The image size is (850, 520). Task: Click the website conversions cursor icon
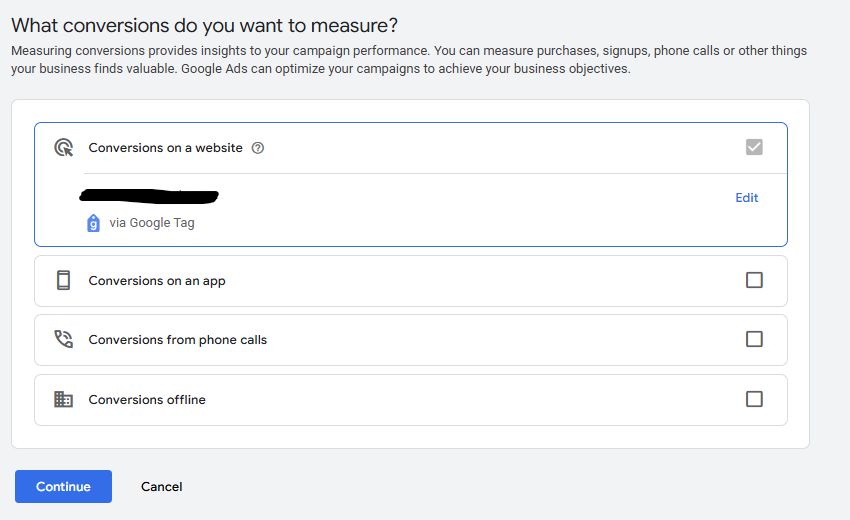(x=63, y=148)
